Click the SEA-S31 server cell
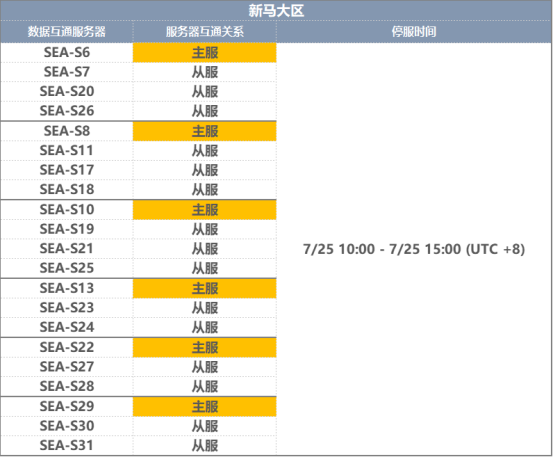 [67, 445]
